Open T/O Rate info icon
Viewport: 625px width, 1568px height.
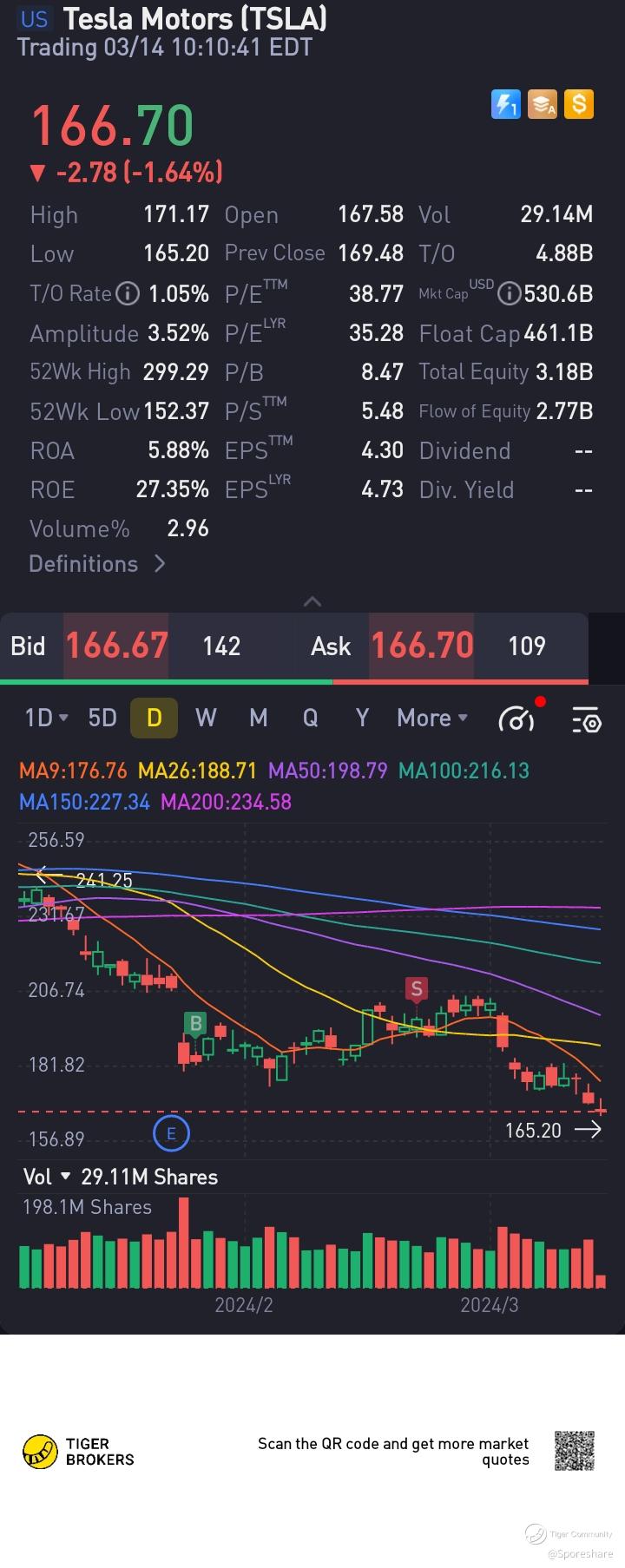click(x=128, y=294)
